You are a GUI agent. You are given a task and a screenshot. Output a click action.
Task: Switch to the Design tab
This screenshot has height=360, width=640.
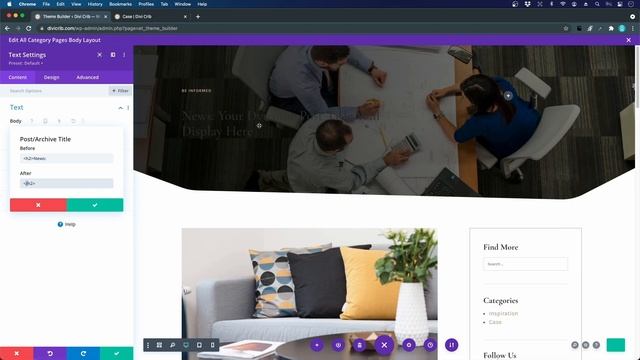pos(51,77)
